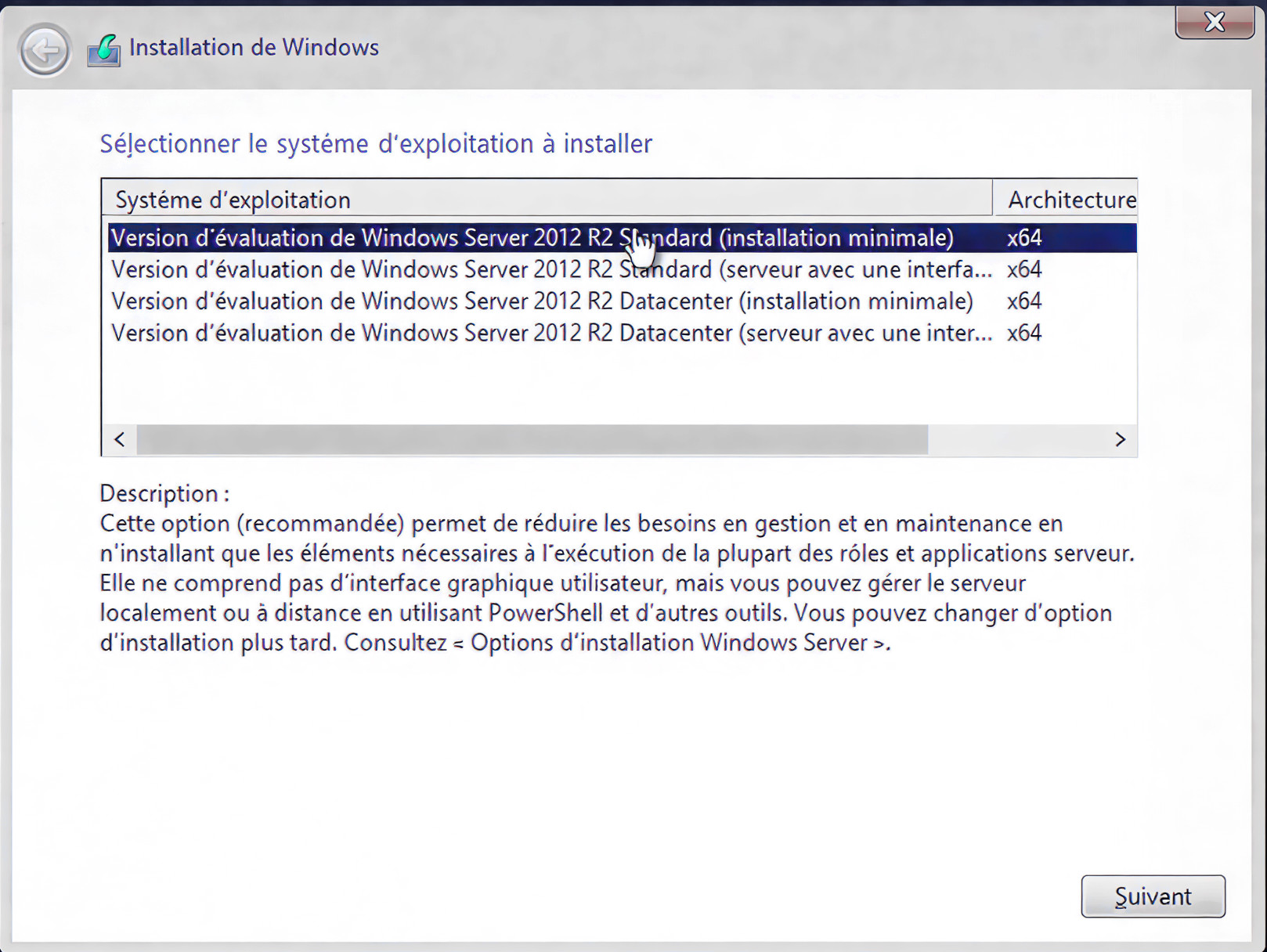Click the Windows setup icon in title bar
This screenshot has width=1267, height=952.
coord(104,50)
